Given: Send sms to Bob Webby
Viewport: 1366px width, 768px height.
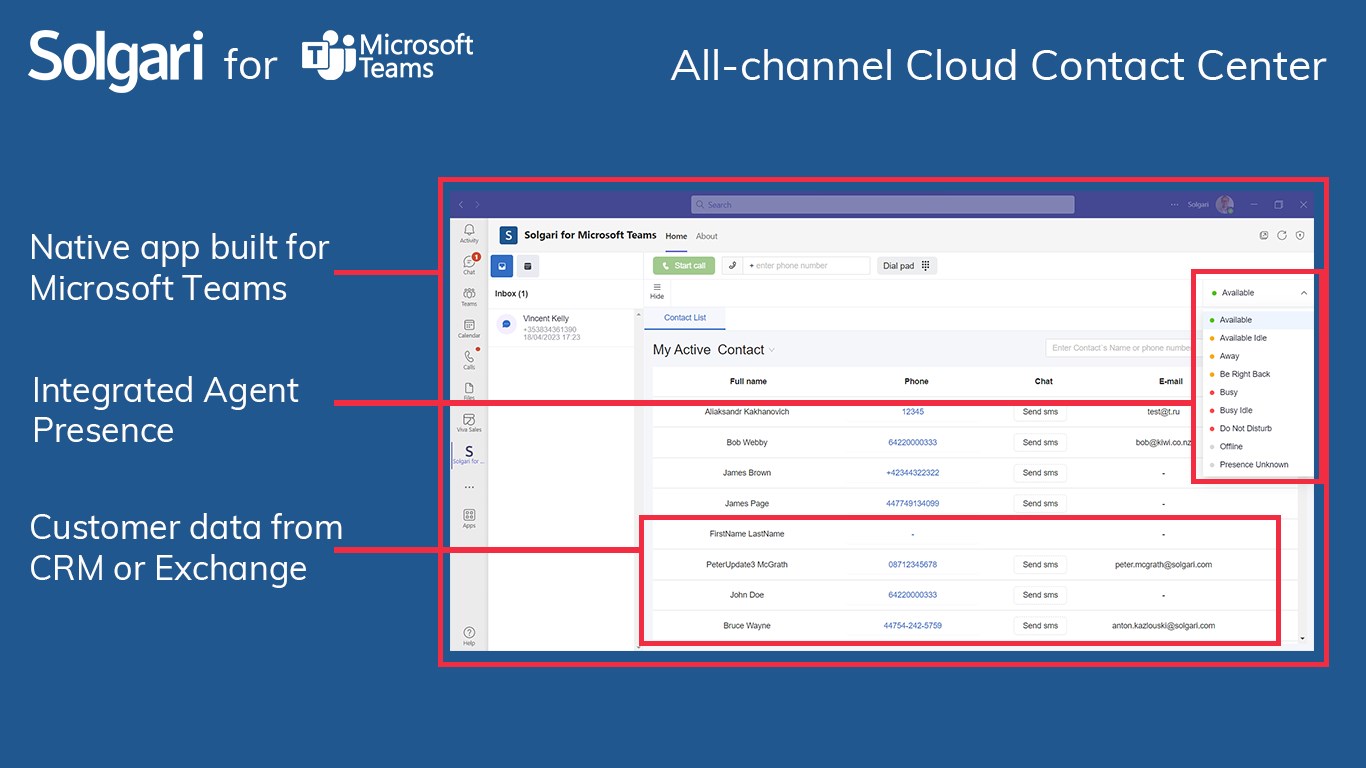Looking at the screenshot, I should [x=1040, y=443].
